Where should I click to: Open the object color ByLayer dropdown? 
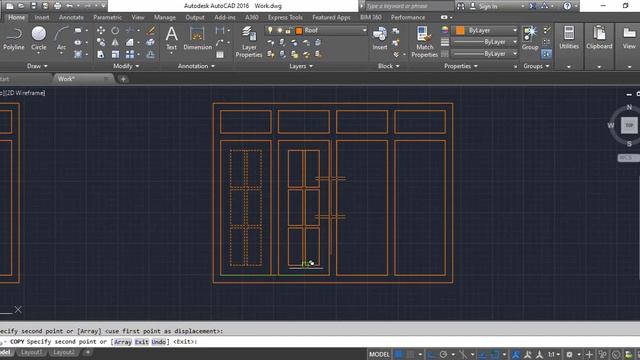515,30
